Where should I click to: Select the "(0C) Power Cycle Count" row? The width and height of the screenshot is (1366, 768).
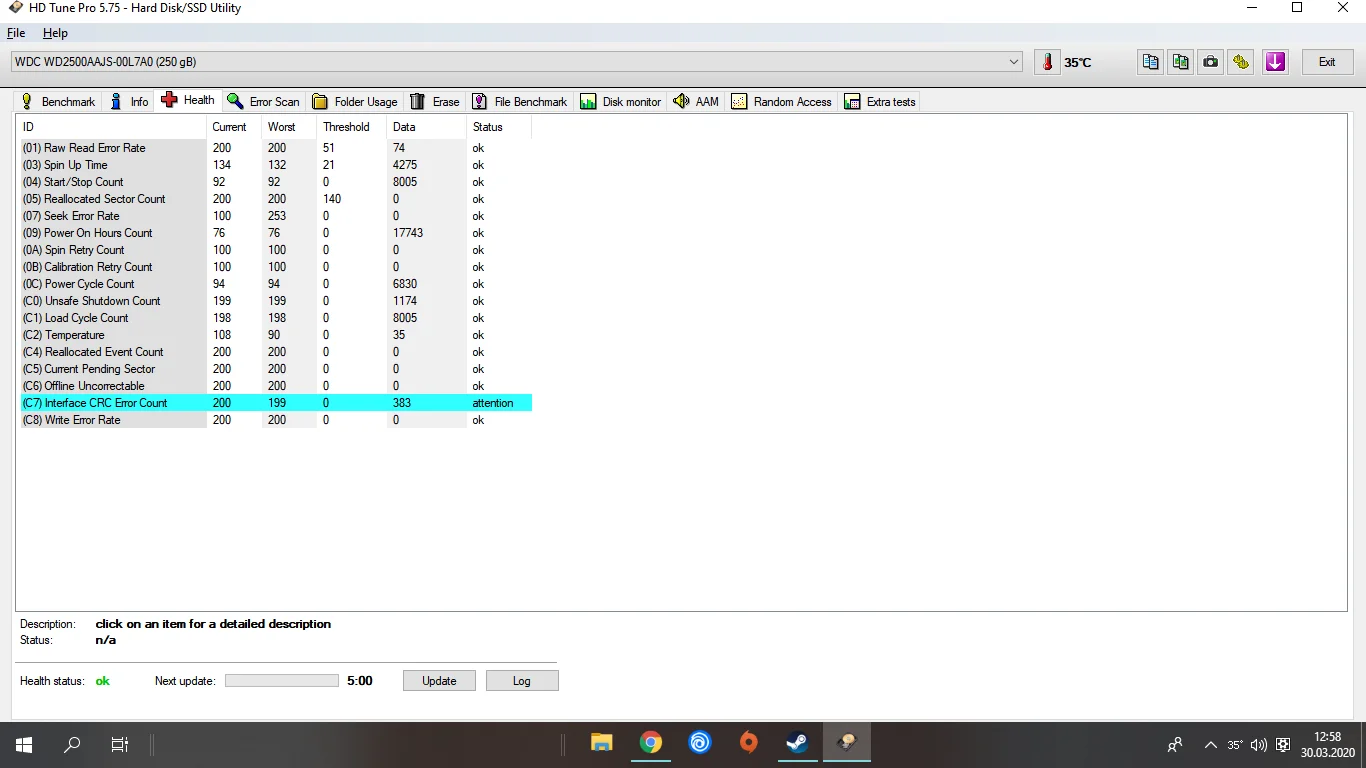(x=276, y=284)
